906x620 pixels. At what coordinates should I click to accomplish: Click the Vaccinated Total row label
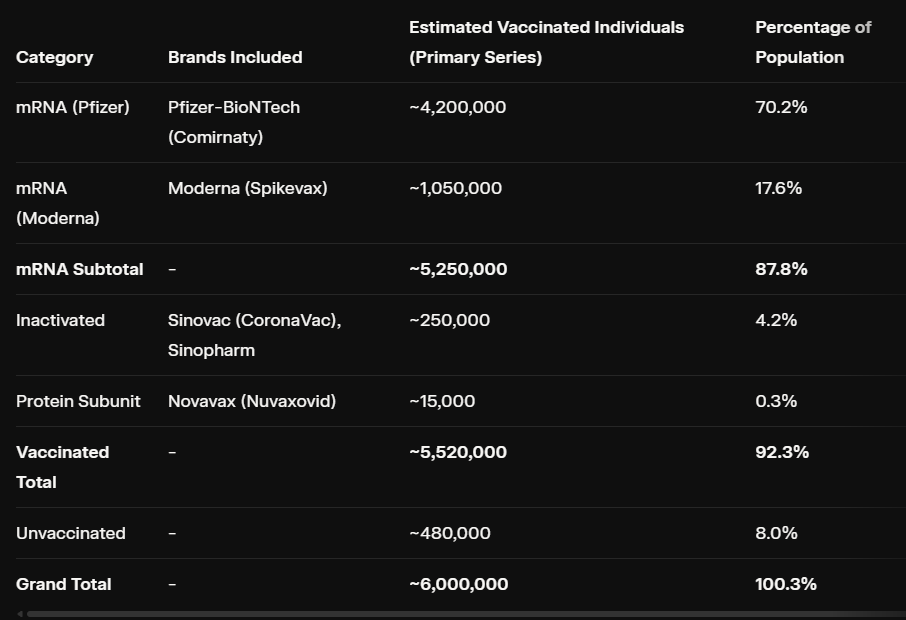[62, 467]
